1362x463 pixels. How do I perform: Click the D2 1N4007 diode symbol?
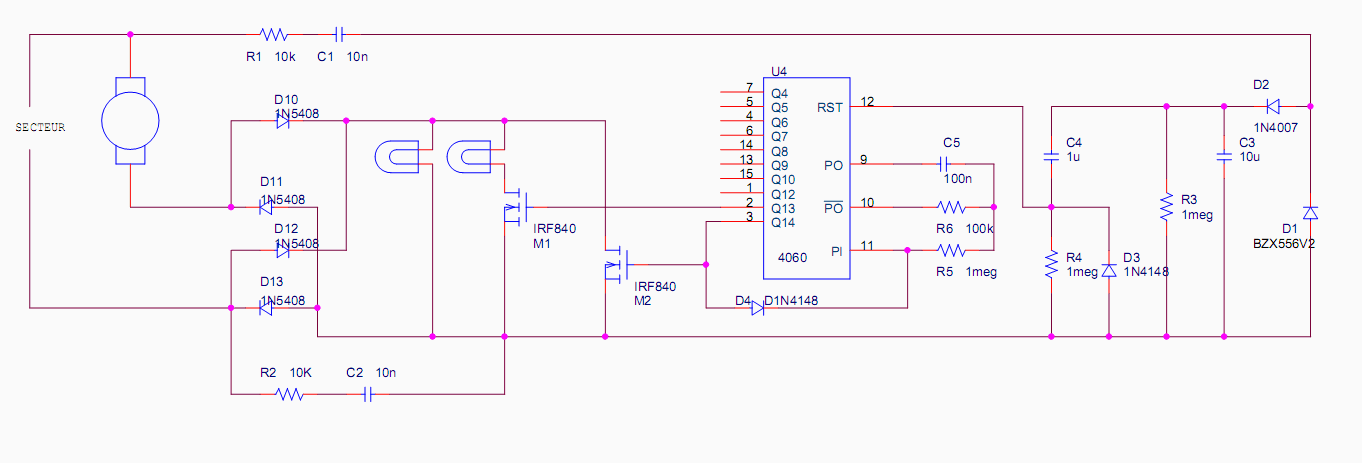(1273, 105)
